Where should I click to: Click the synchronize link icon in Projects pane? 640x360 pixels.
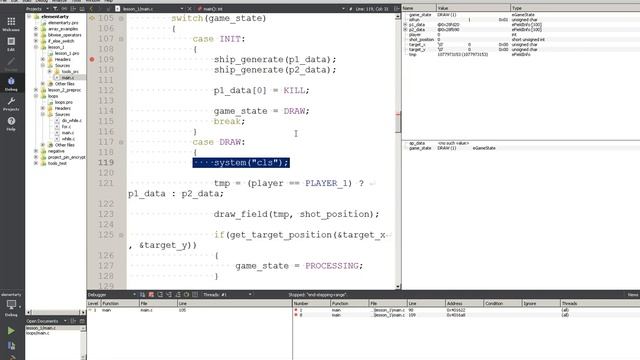pyautogui.click(x=64, y=9)
